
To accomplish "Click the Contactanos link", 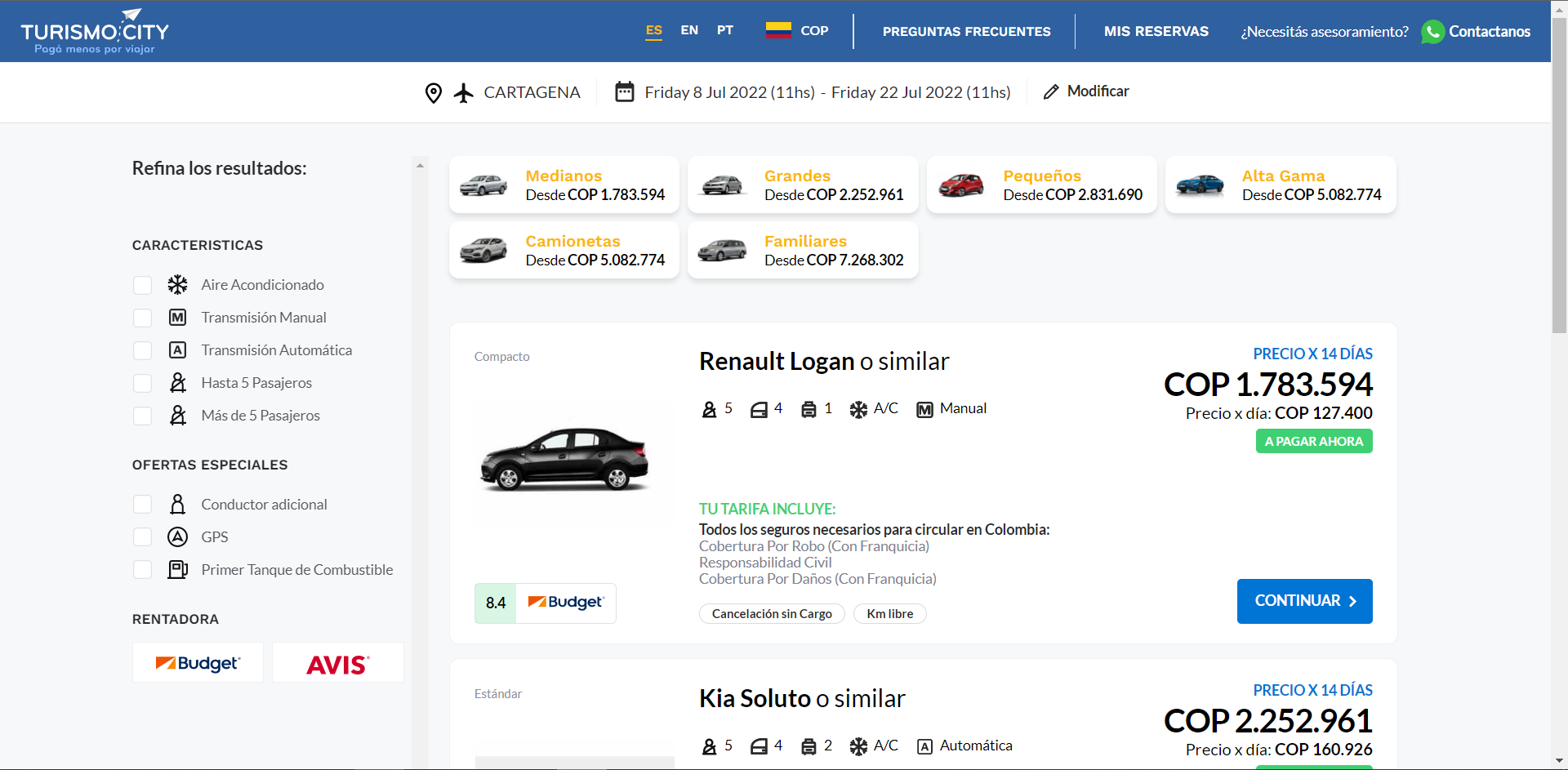I will coord(1490,32).
